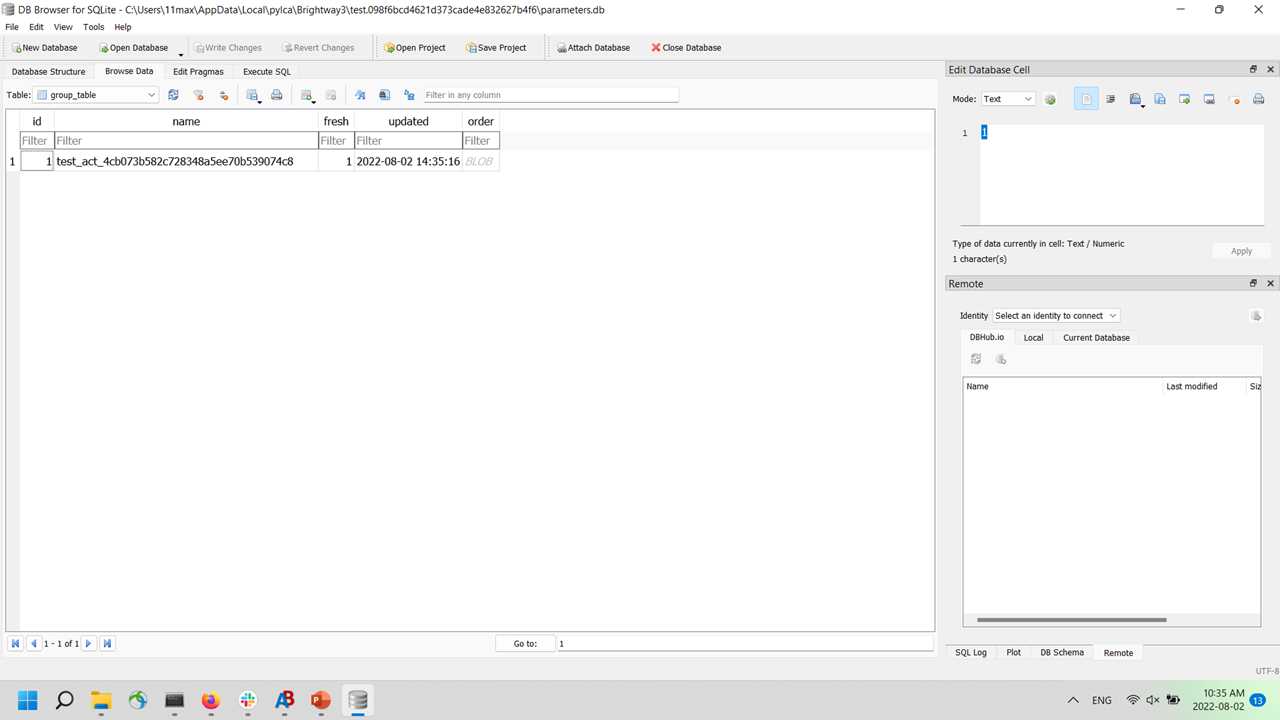Click Open Database toolbar button

pyautogui.click(x=132, y=48)
